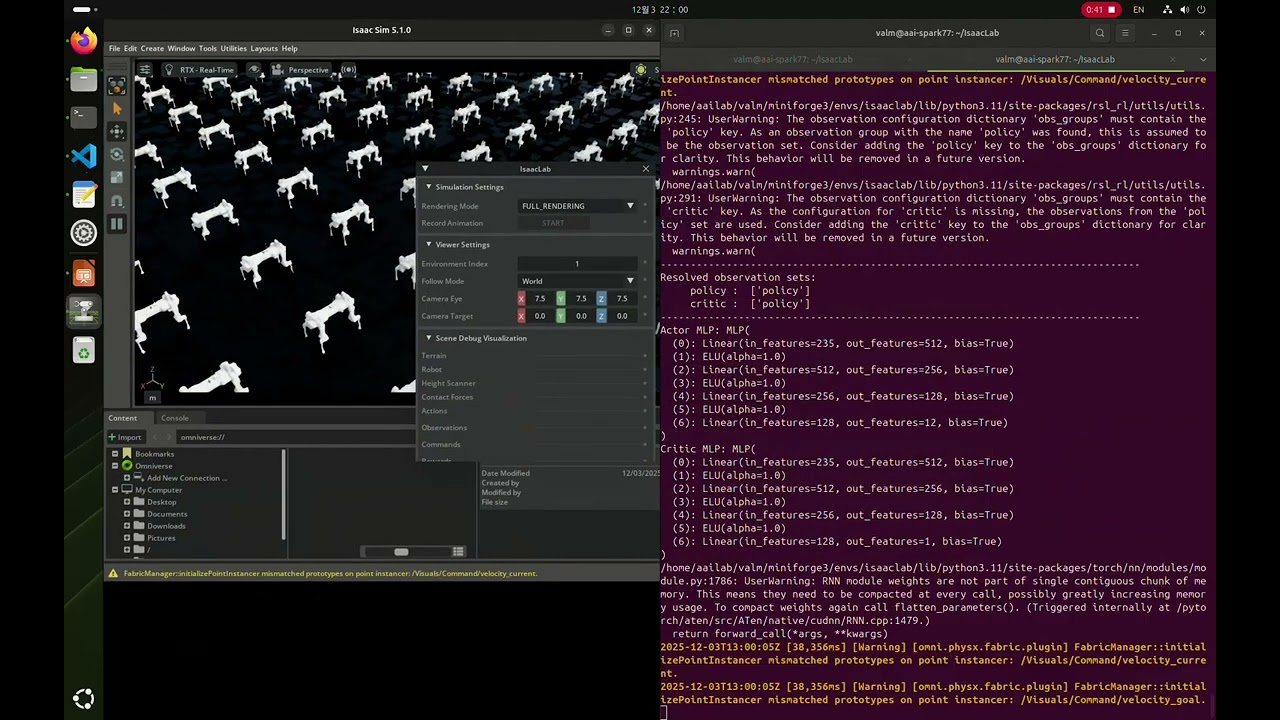The image size is (1280, 720).
Task: Click the Camera Target Z value field
Action: click(622, 316)
